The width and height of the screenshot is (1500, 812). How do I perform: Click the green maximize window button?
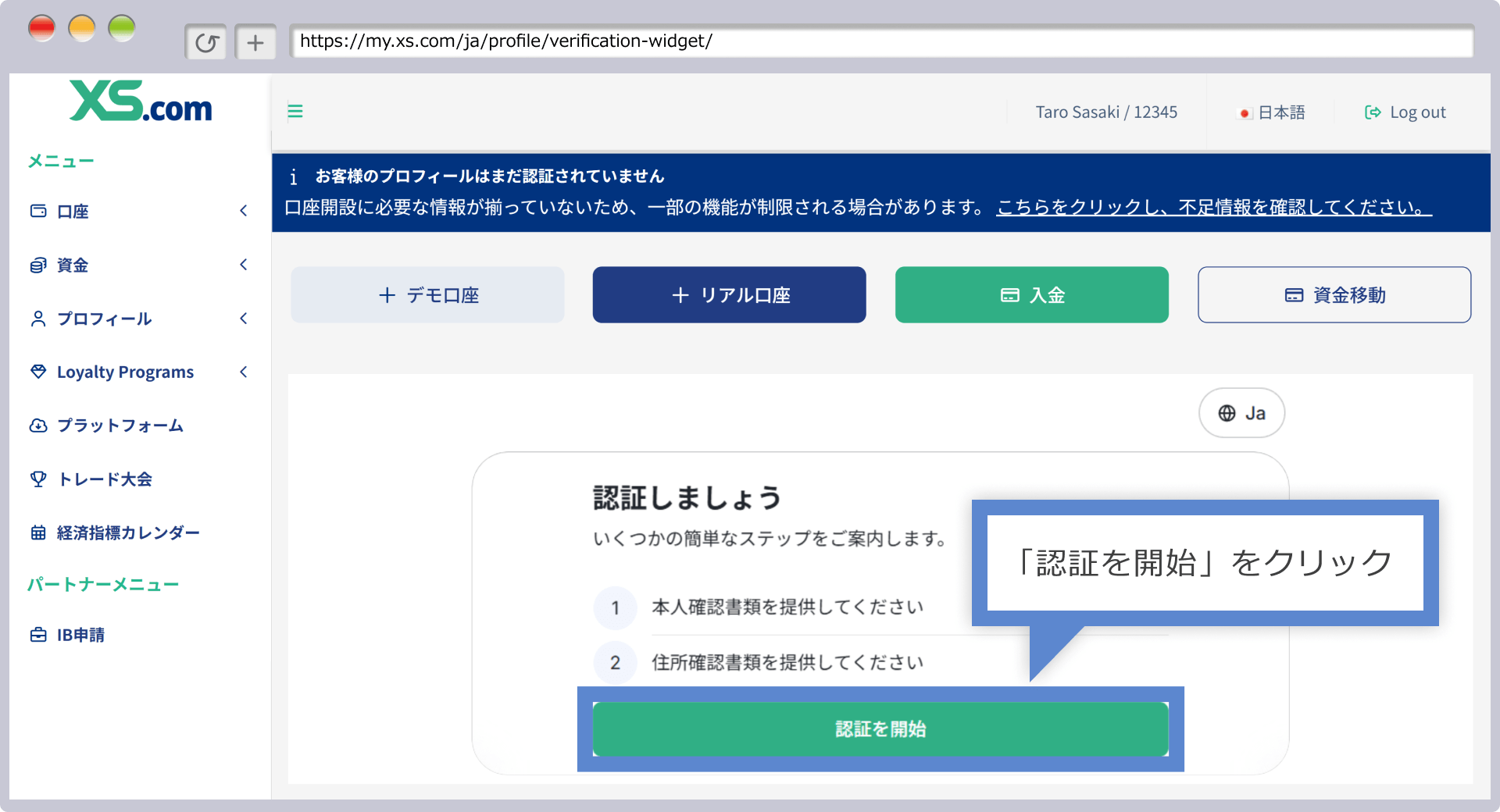click(121, 28)
